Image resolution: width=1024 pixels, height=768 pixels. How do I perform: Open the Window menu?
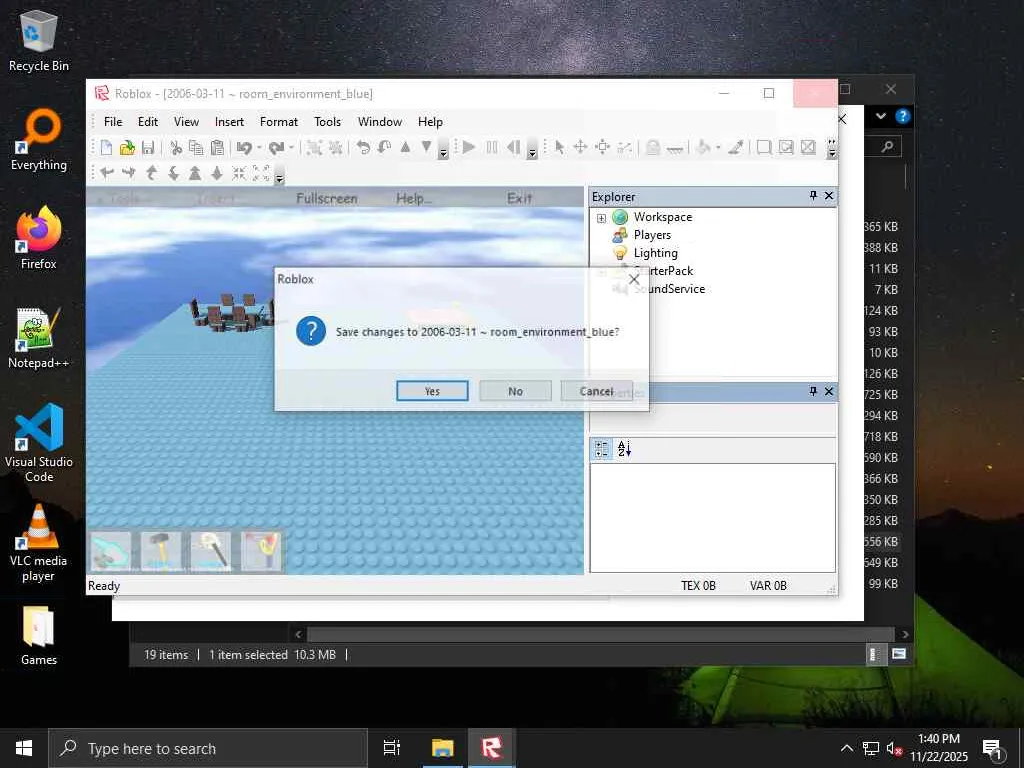tap(380, 122)
